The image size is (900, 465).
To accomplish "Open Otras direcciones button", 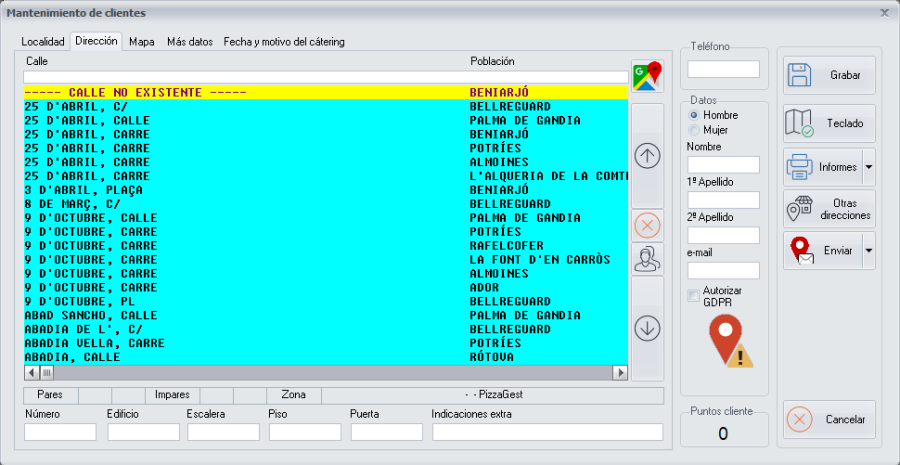I will pyautogui.click(x=829, y=209).
